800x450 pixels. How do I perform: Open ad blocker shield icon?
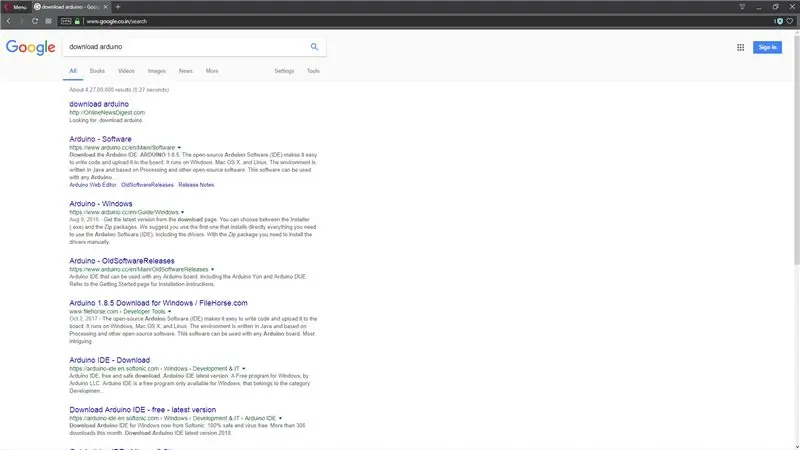coord(779,21)
